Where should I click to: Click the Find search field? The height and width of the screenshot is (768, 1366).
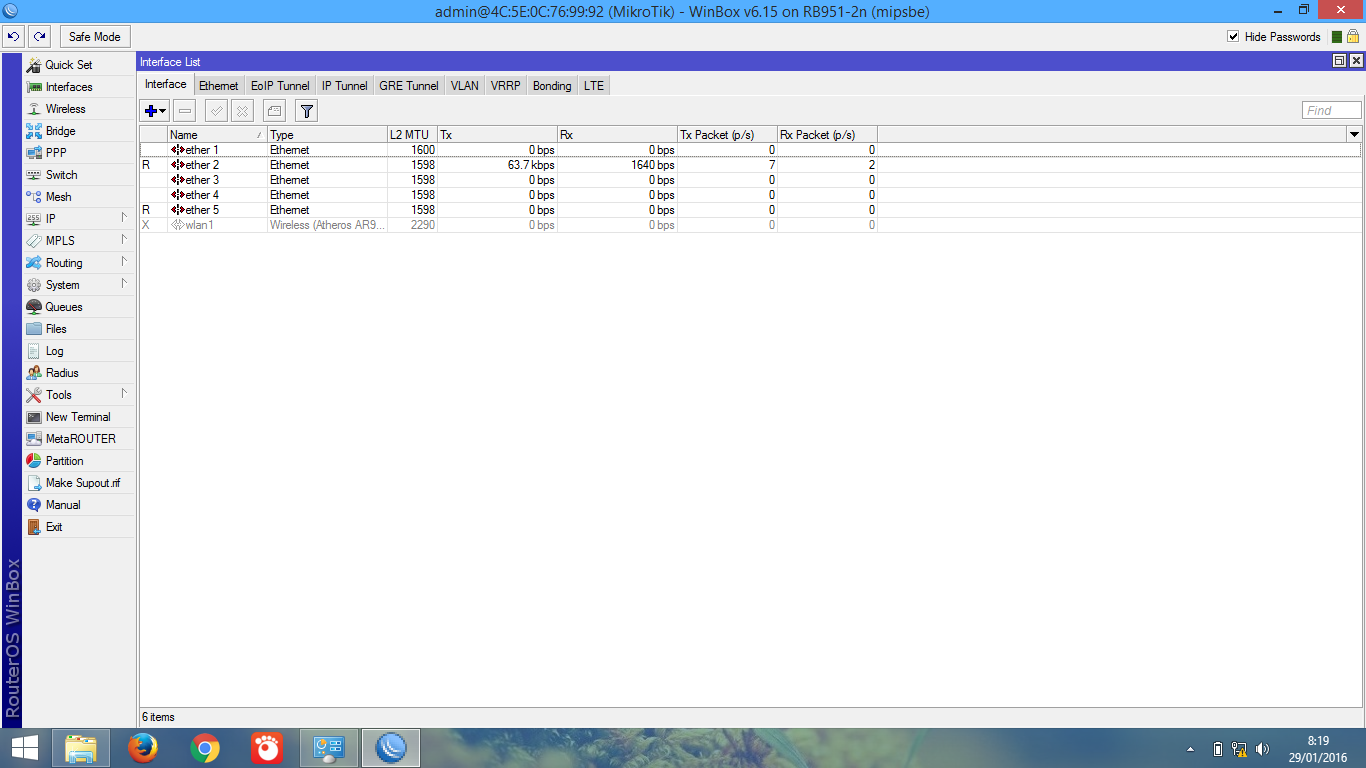coord(1332,111)
